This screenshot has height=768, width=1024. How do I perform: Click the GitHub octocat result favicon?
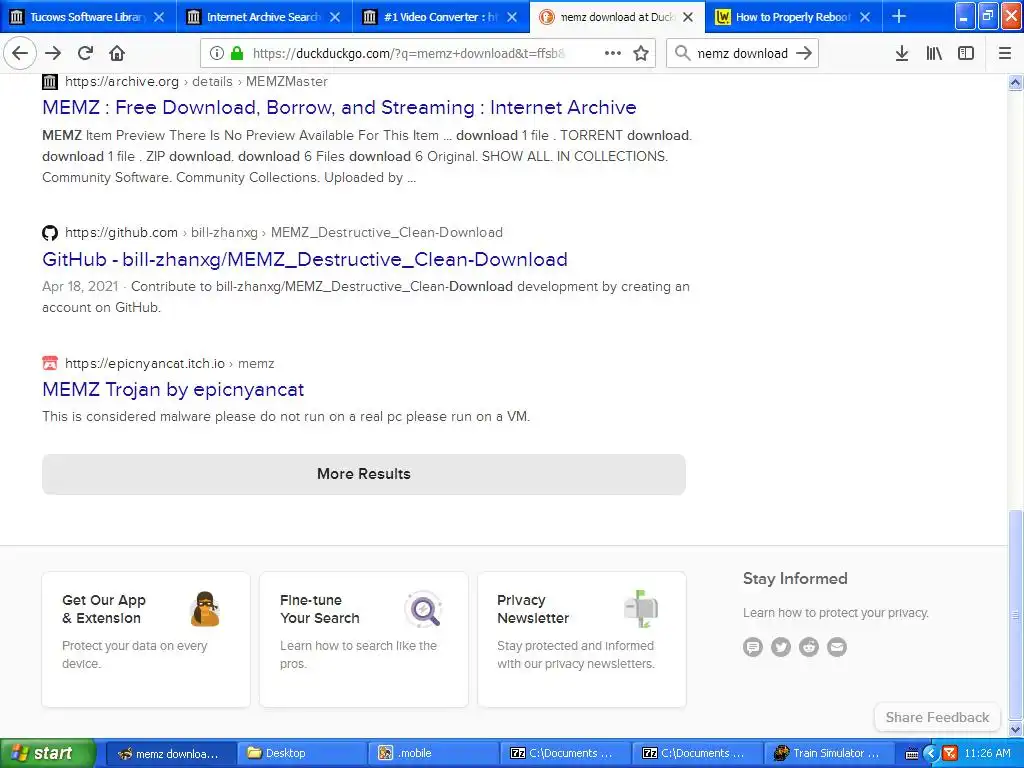click(50, 232)
